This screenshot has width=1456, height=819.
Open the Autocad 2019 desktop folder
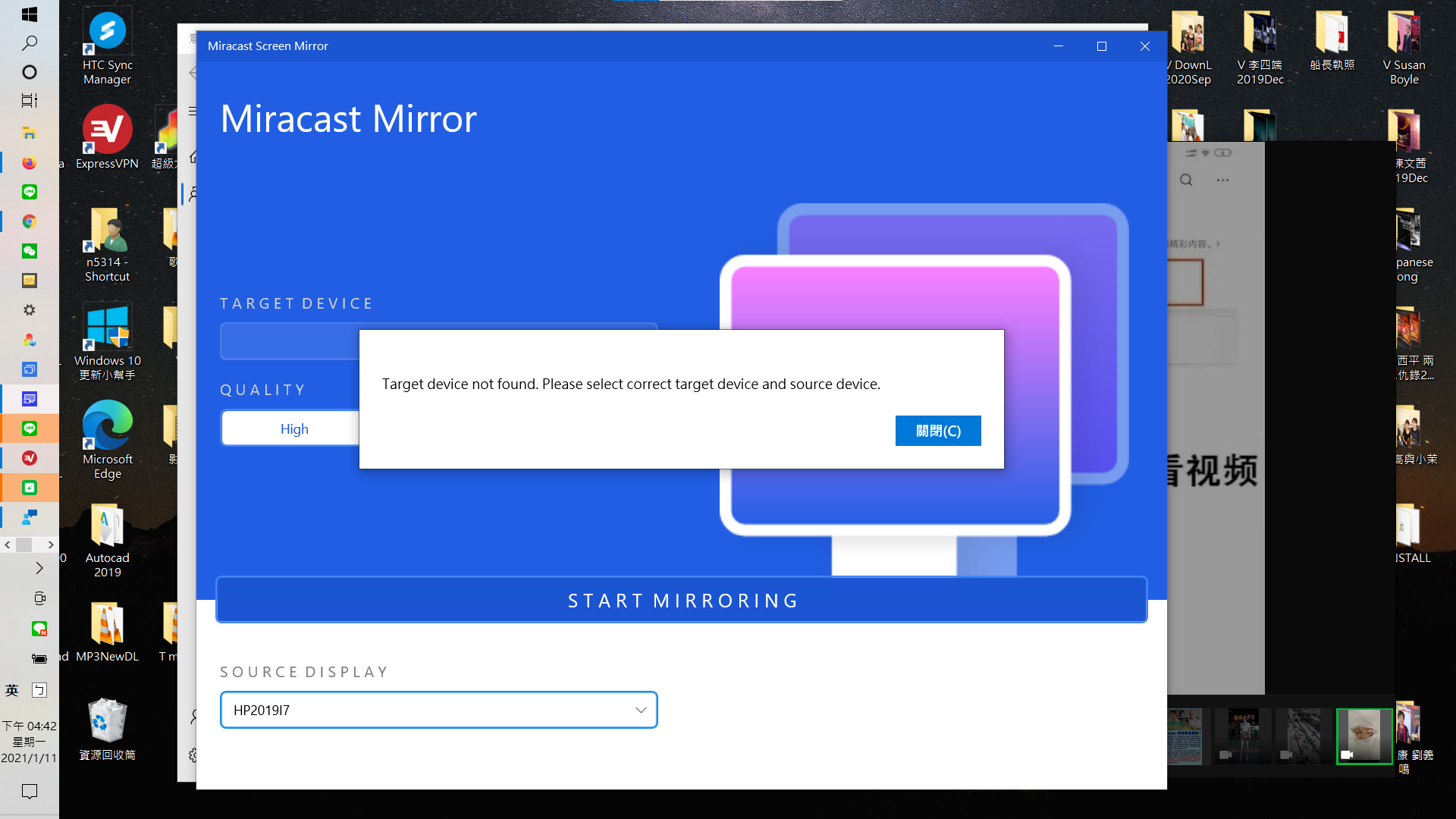107,541
